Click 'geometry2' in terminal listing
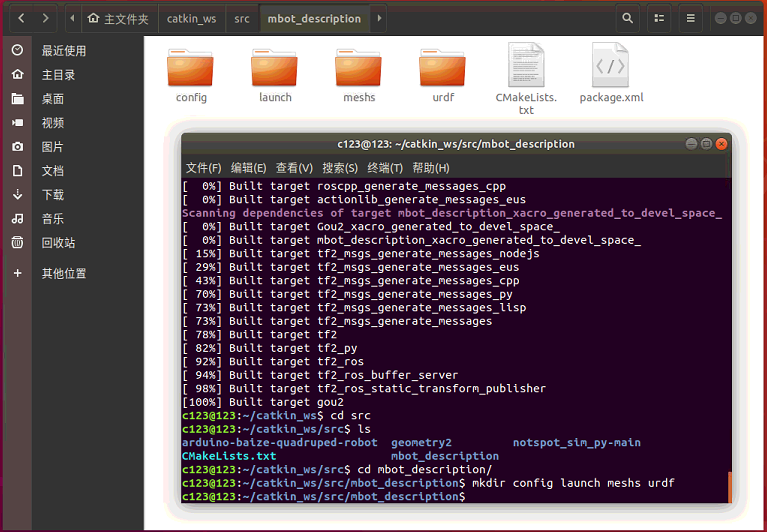The image size is (767, 532). 421,443
